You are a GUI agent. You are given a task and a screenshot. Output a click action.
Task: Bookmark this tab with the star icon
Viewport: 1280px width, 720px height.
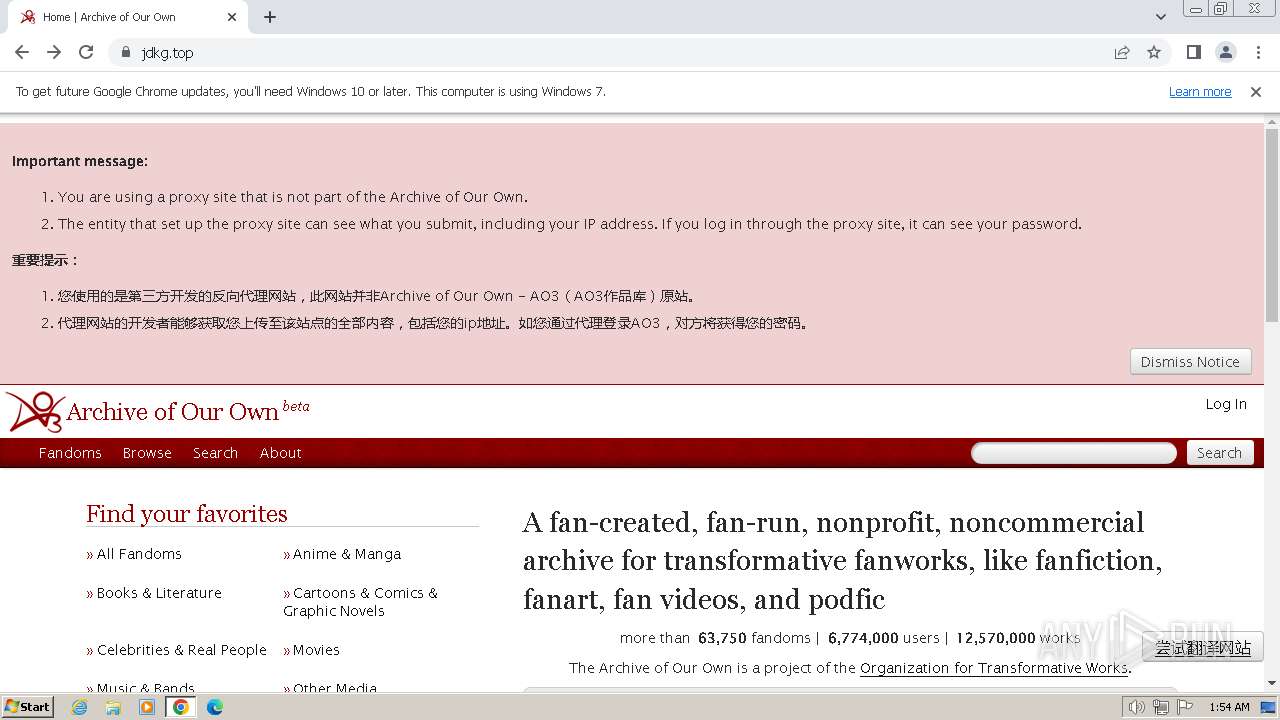1154,52
